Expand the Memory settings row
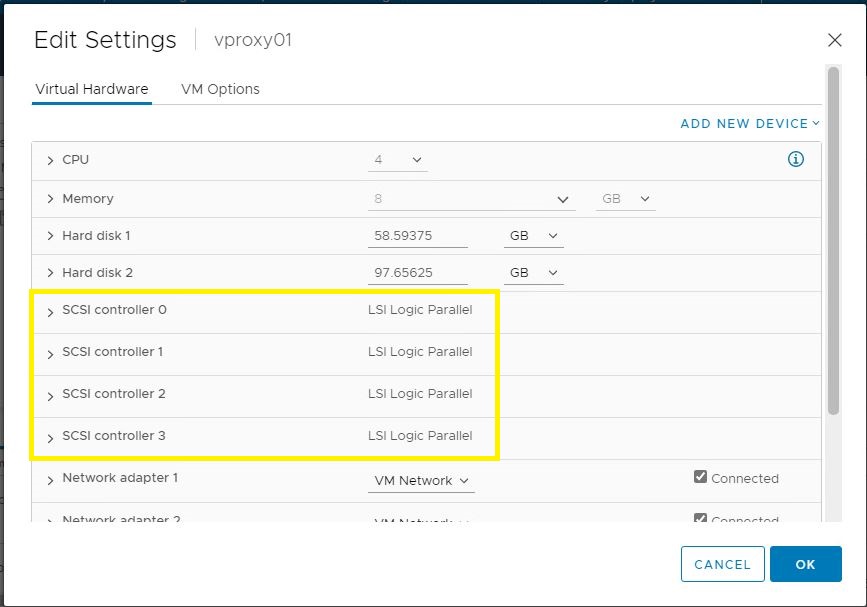The image size is (867, 607). (50, 199)
